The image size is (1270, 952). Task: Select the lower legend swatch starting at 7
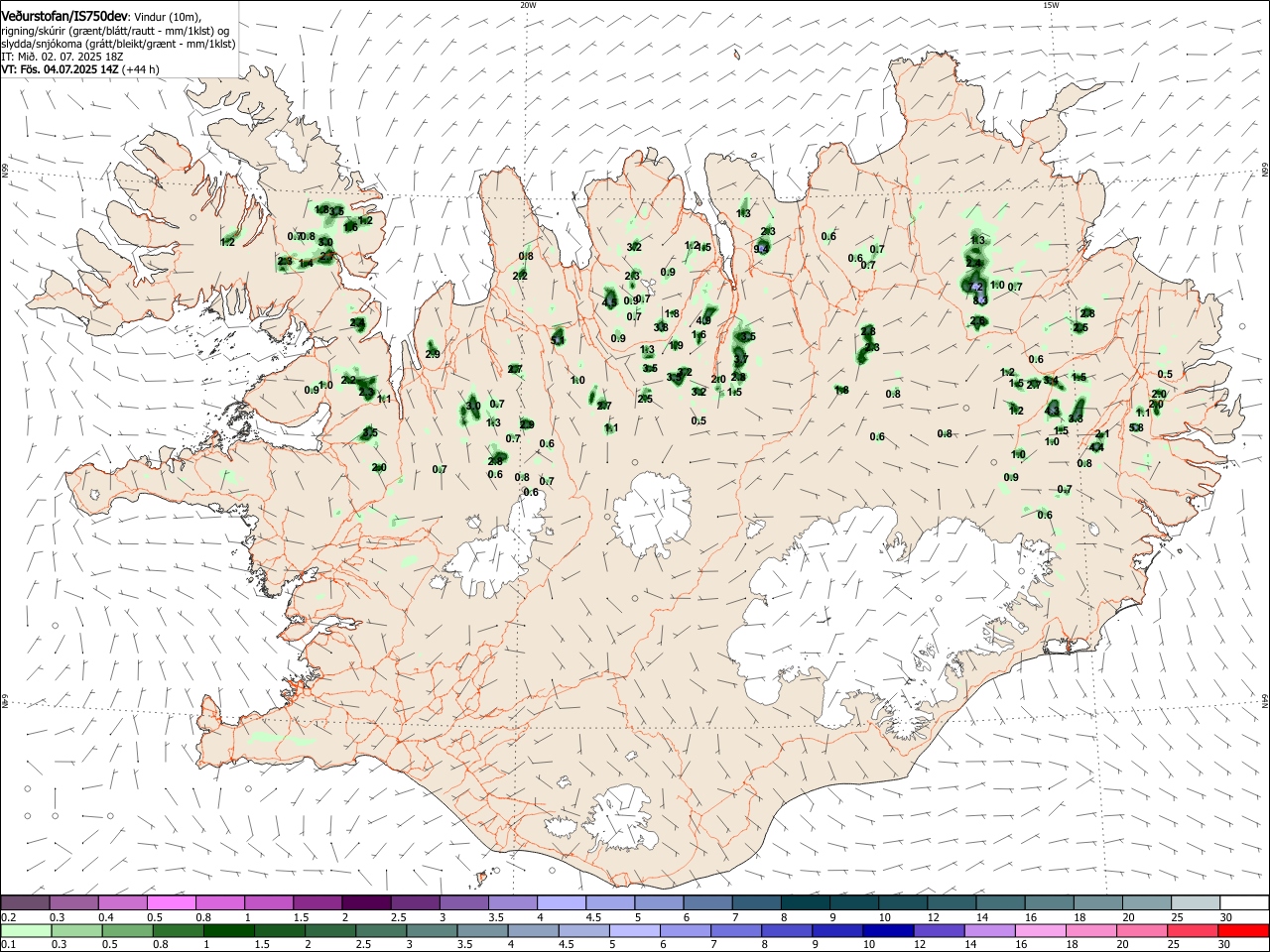(736, 931)
